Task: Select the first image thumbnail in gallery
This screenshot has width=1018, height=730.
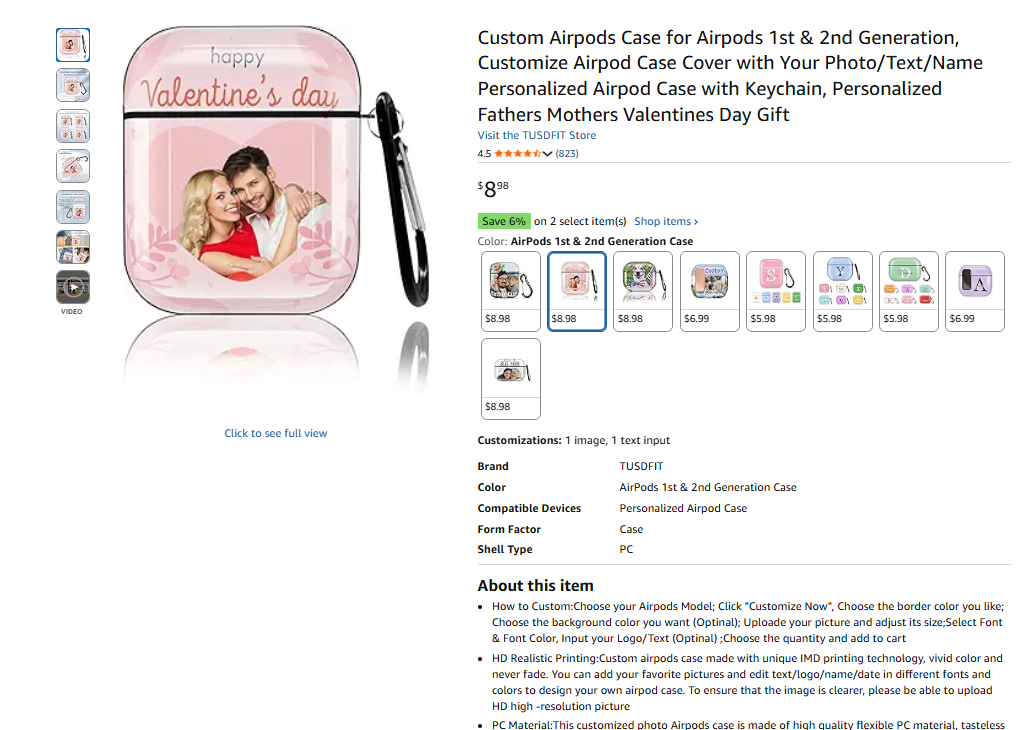Action: [x=73, y=45]
